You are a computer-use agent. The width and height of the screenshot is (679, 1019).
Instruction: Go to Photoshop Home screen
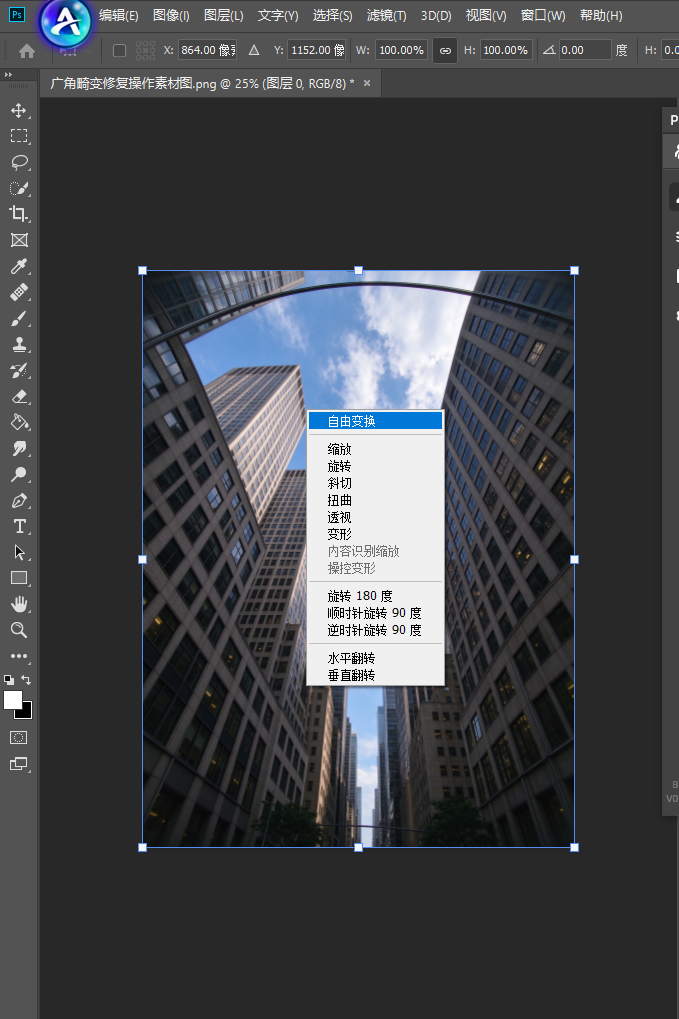tap(27, 51)
